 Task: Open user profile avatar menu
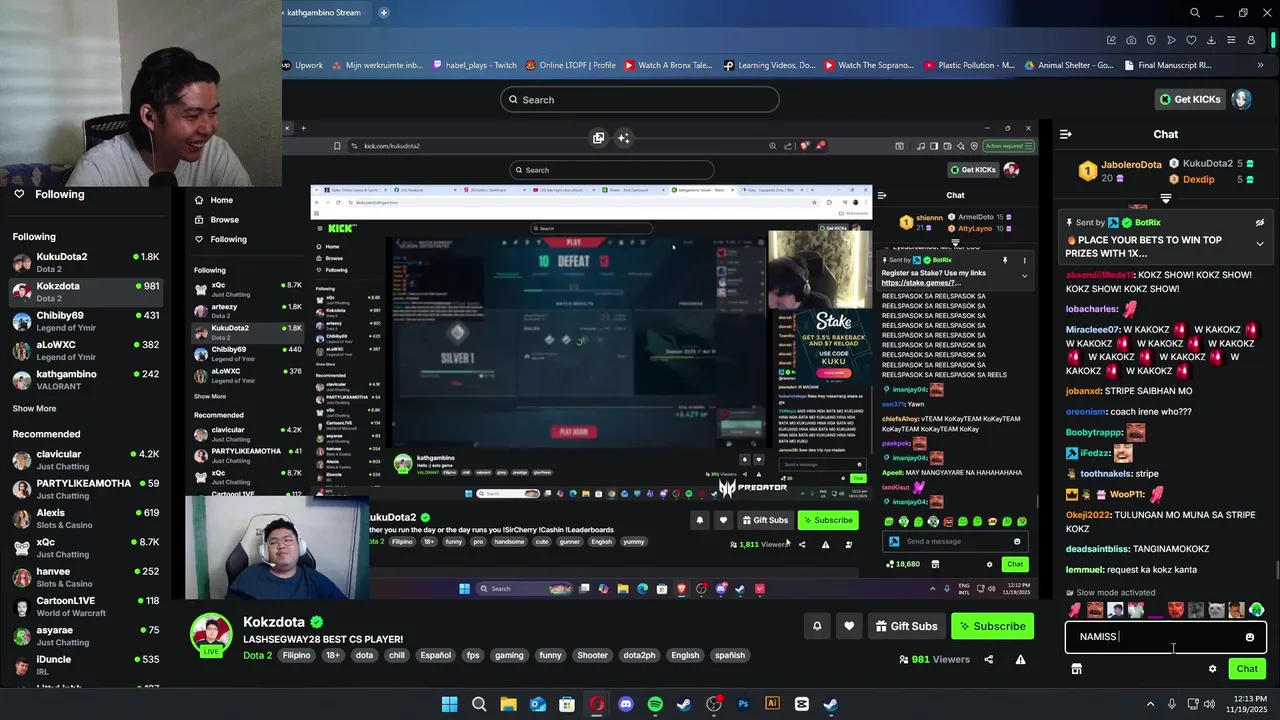point(1241,99)
